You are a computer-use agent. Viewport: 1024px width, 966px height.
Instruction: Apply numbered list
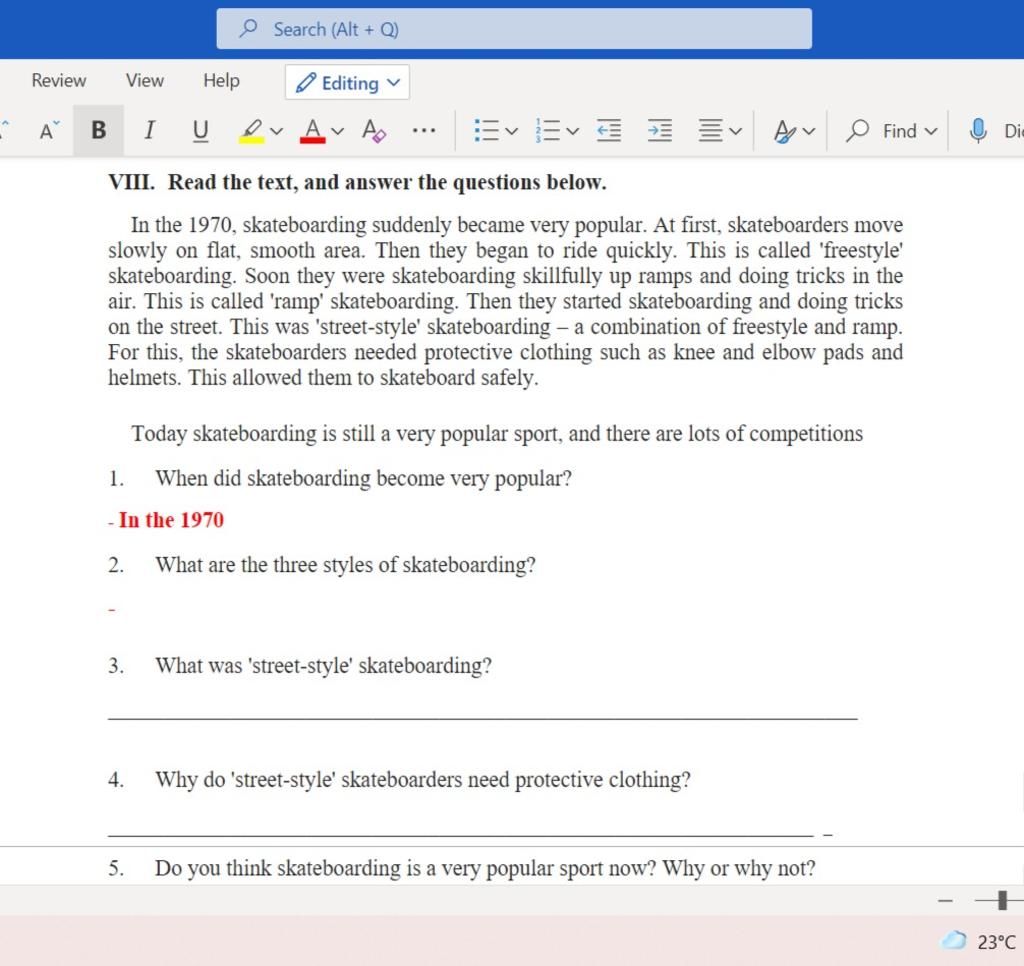point(547,131)
